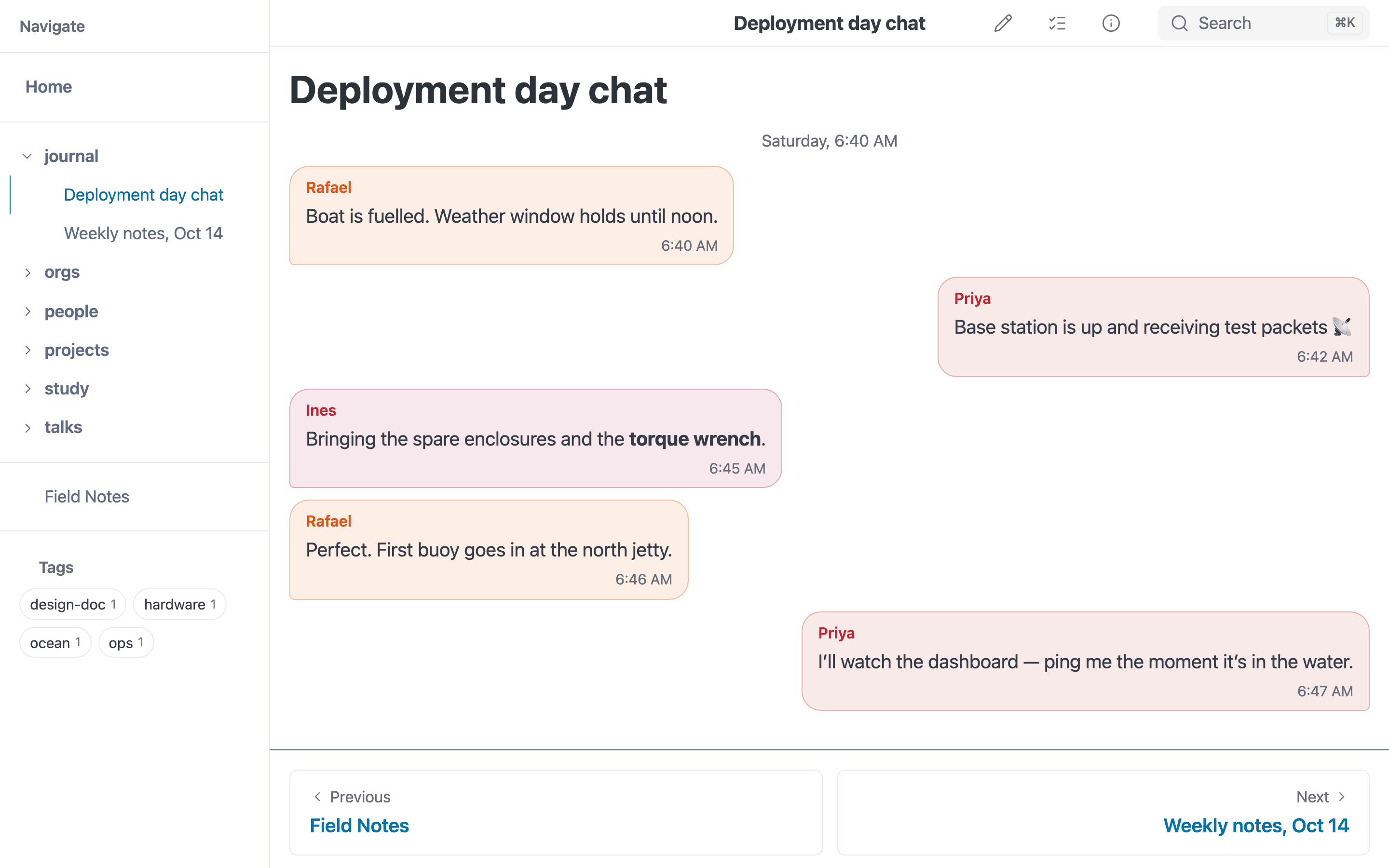Focus the Search field
1389x868 pixels.
pyautogui.click(x=1263, y=24)
